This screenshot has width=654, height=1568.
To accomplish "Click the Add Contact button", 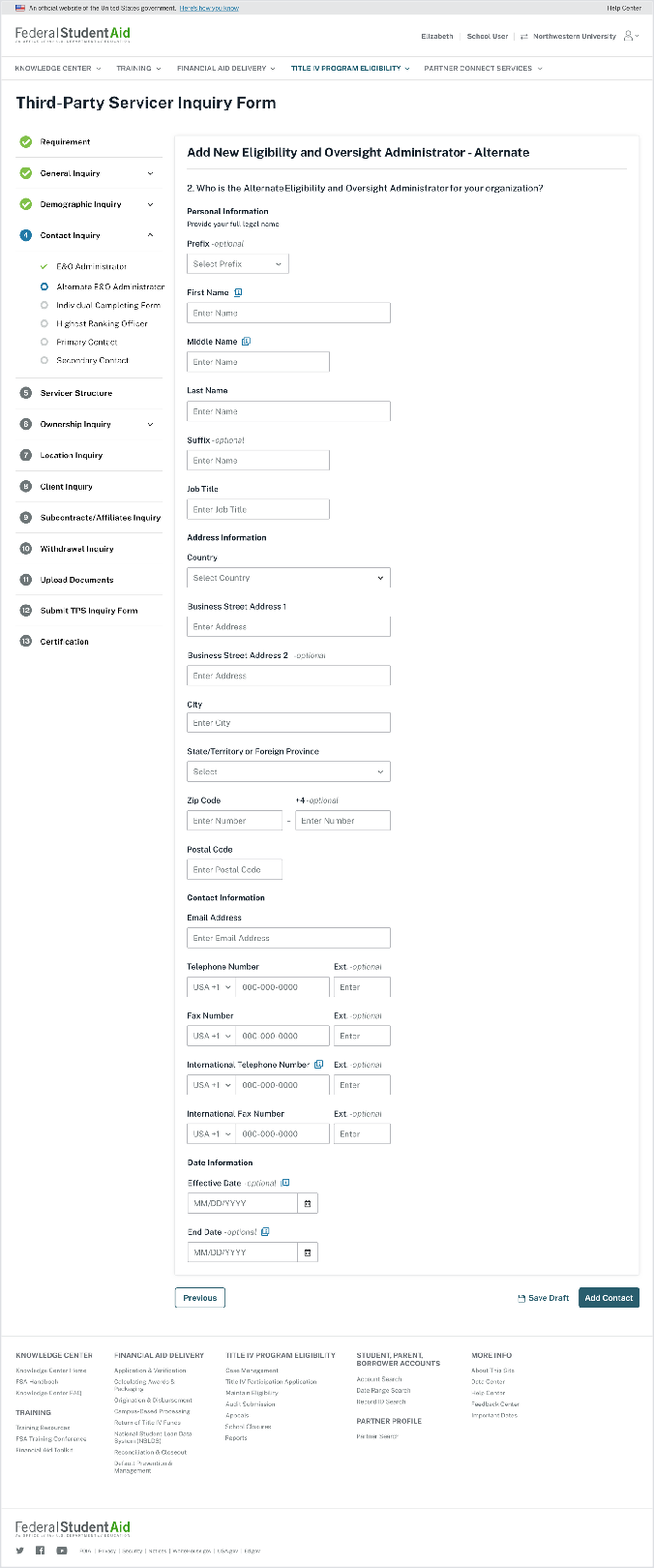I will point(609,1298).
